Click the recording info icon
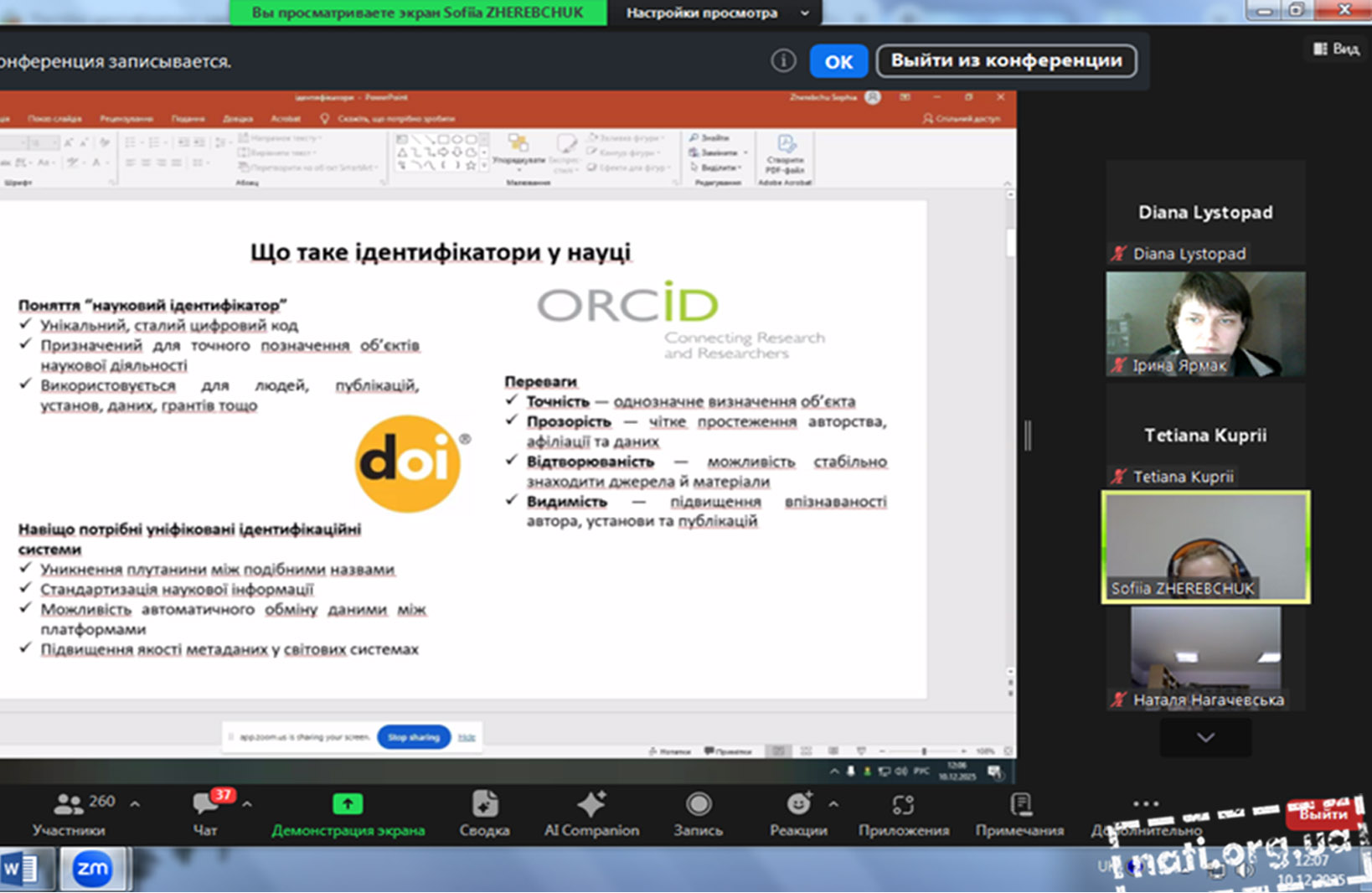The height and width of the screenshot is (893, 1372). (783, 61)
